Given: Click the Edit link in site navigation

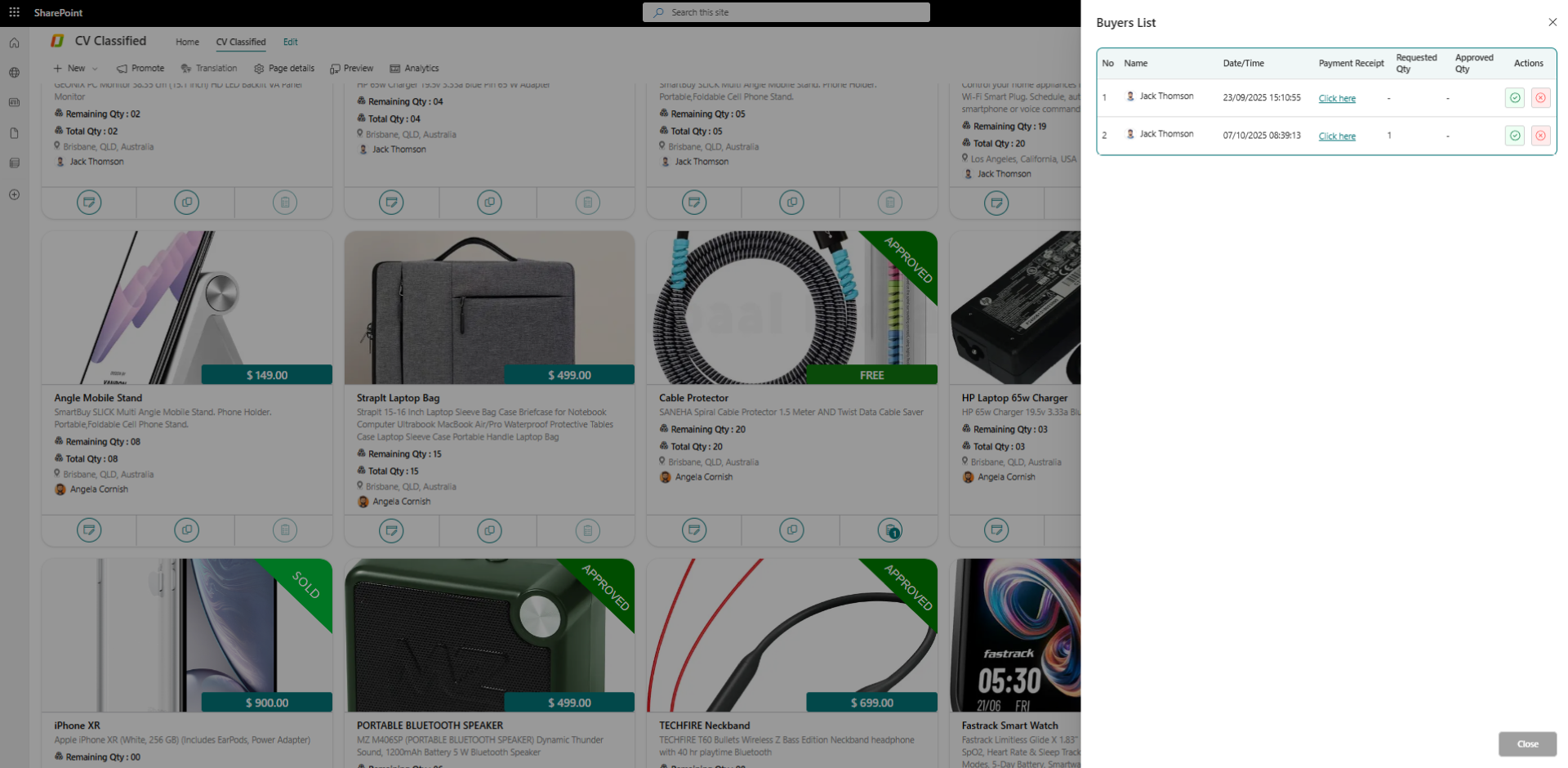Looking at the screenshot, I should (x=290, y=42).
